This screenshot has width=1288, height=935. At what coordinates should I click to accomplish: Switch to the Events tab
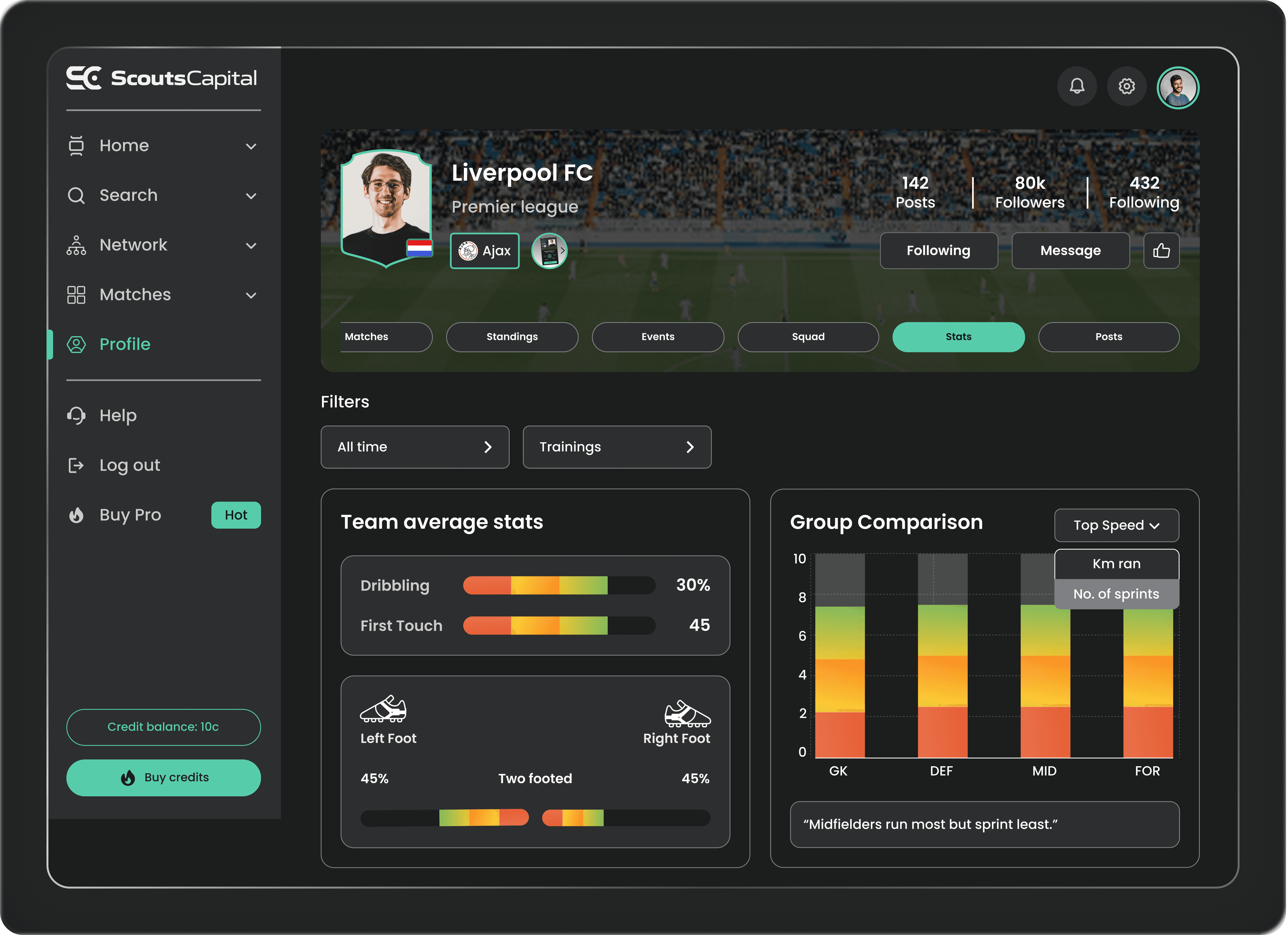tap(658, 337)
